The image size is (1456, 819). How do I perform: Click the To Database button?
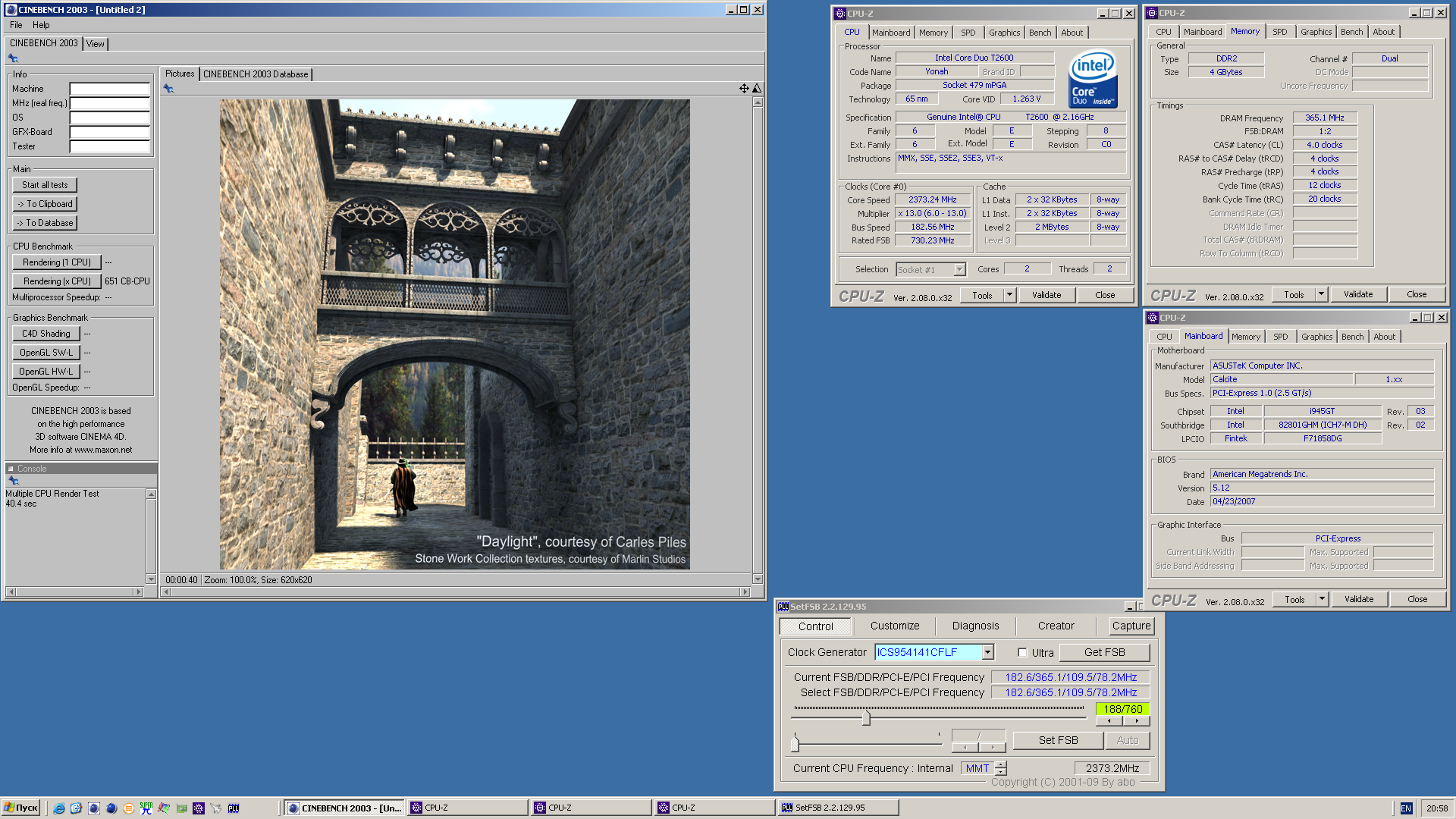click(45, 223)
